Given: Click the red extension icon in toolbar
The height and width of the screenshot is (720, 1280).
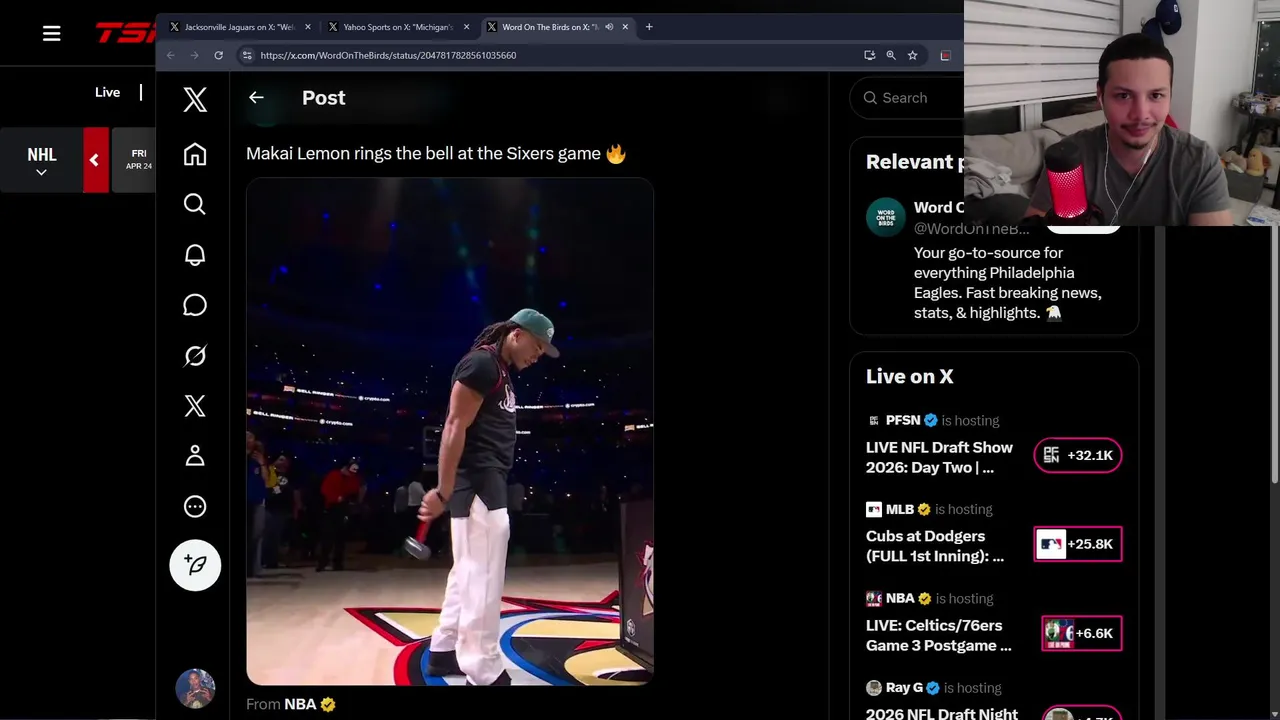Looking at the screenshot, I should click(x=945, y=55).
